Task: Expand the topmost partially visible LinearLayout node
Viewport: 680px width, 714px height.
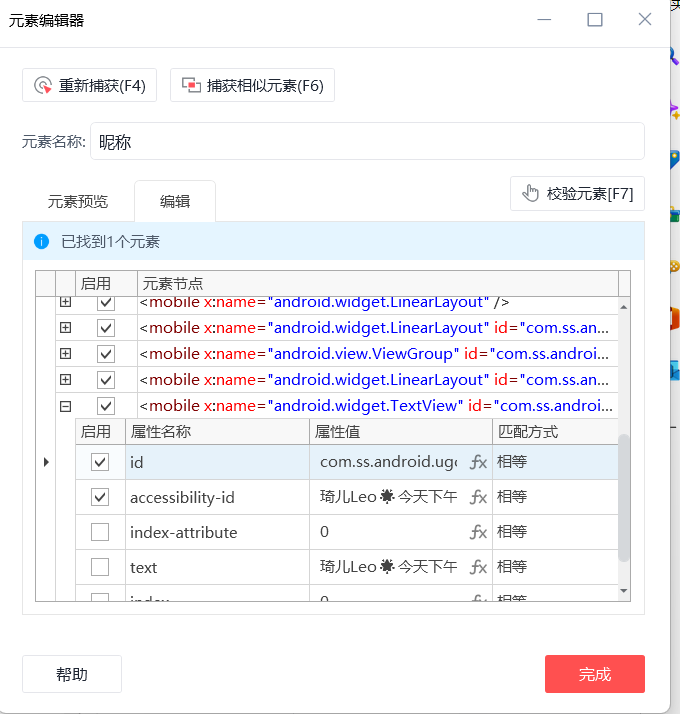Action: pyautogui.click(x=66, y=302)
